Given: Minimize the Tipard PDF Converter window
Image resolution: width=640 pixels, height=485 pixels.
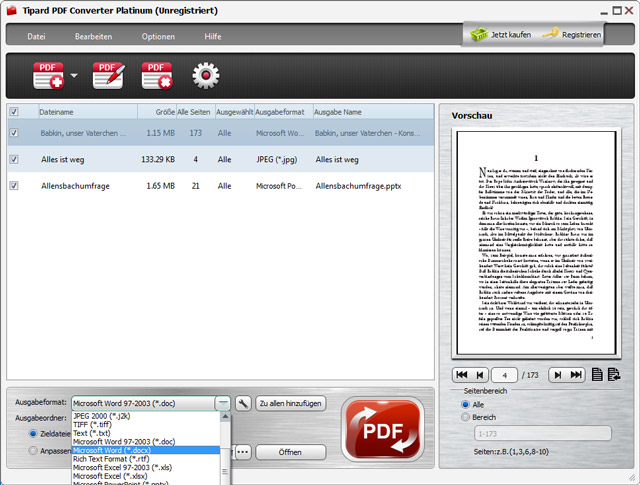Looking at the screenshot, I should point(604,12).
